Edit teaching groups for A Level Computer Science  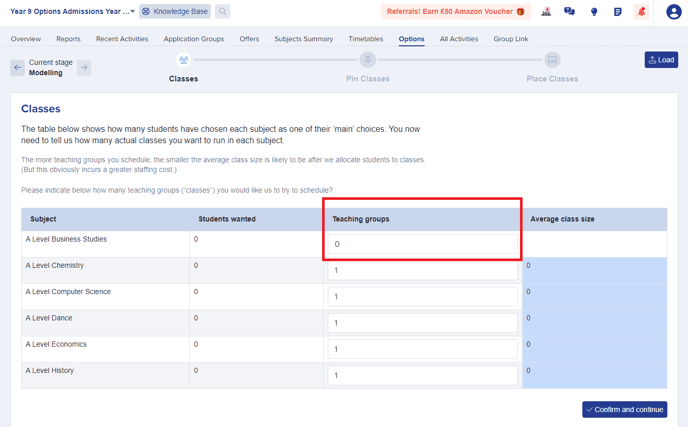click(x=423, y=297)
